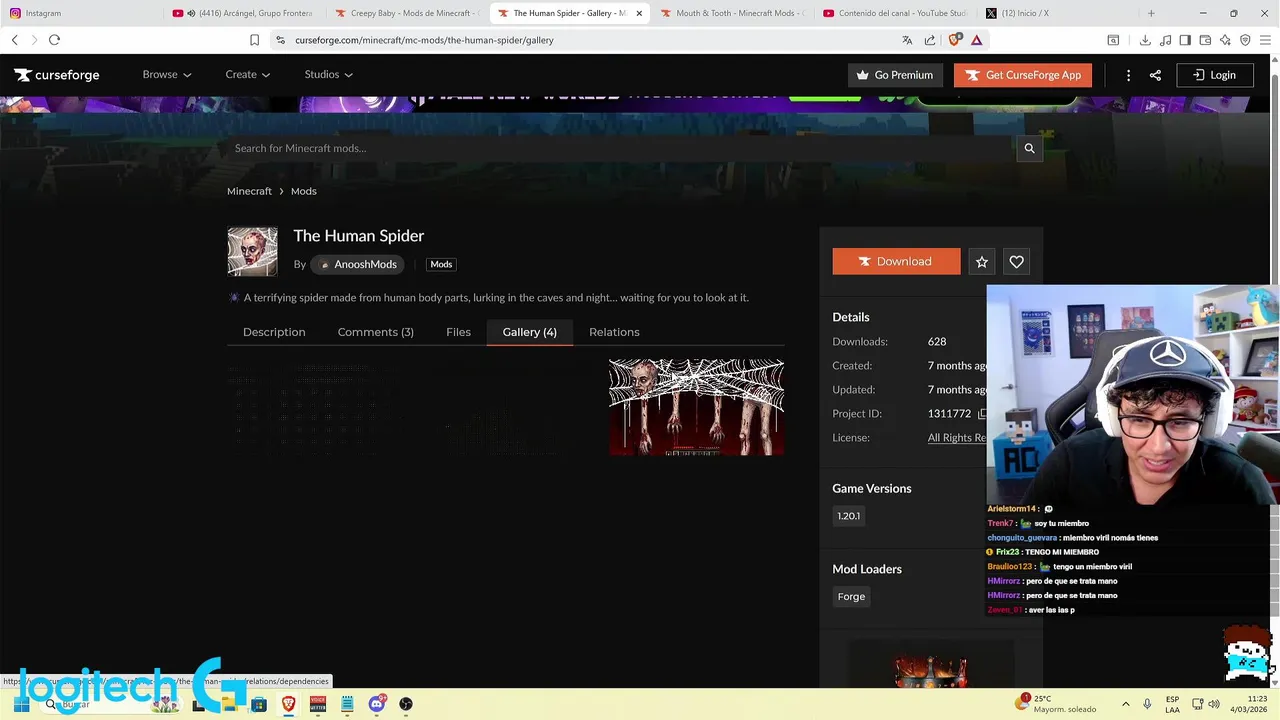Open the Brave Shields lion icon
The width and height of the screenshot is (1280, 720).
click(954, 40)
